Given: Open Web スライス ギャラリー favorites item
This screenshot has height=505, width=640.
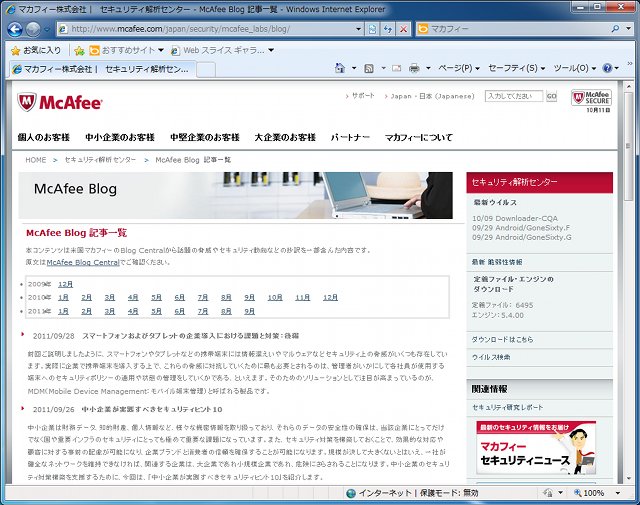Looking at the screenshot, I should tap(222, 50).
